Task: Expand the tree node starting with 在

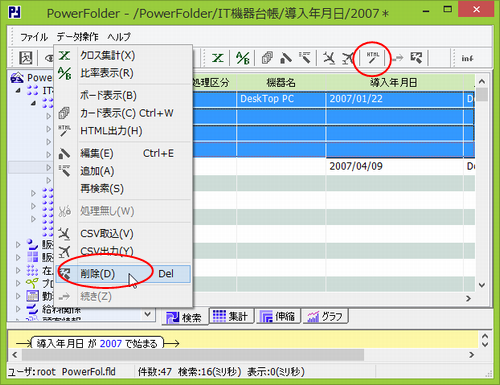Action: point(18,270)
